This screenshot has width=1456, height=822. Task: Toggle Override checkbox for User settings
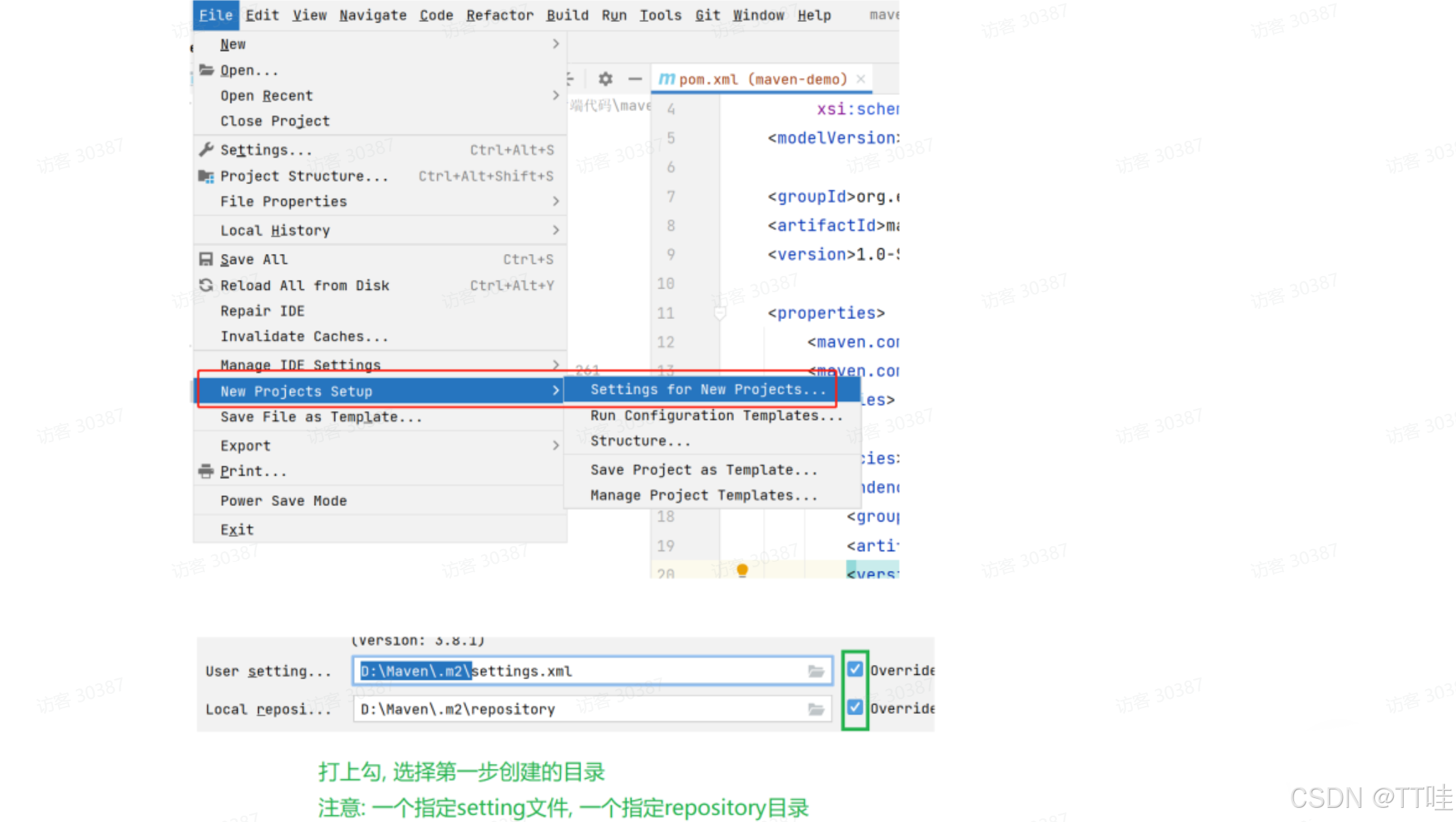tap(855, 669)
